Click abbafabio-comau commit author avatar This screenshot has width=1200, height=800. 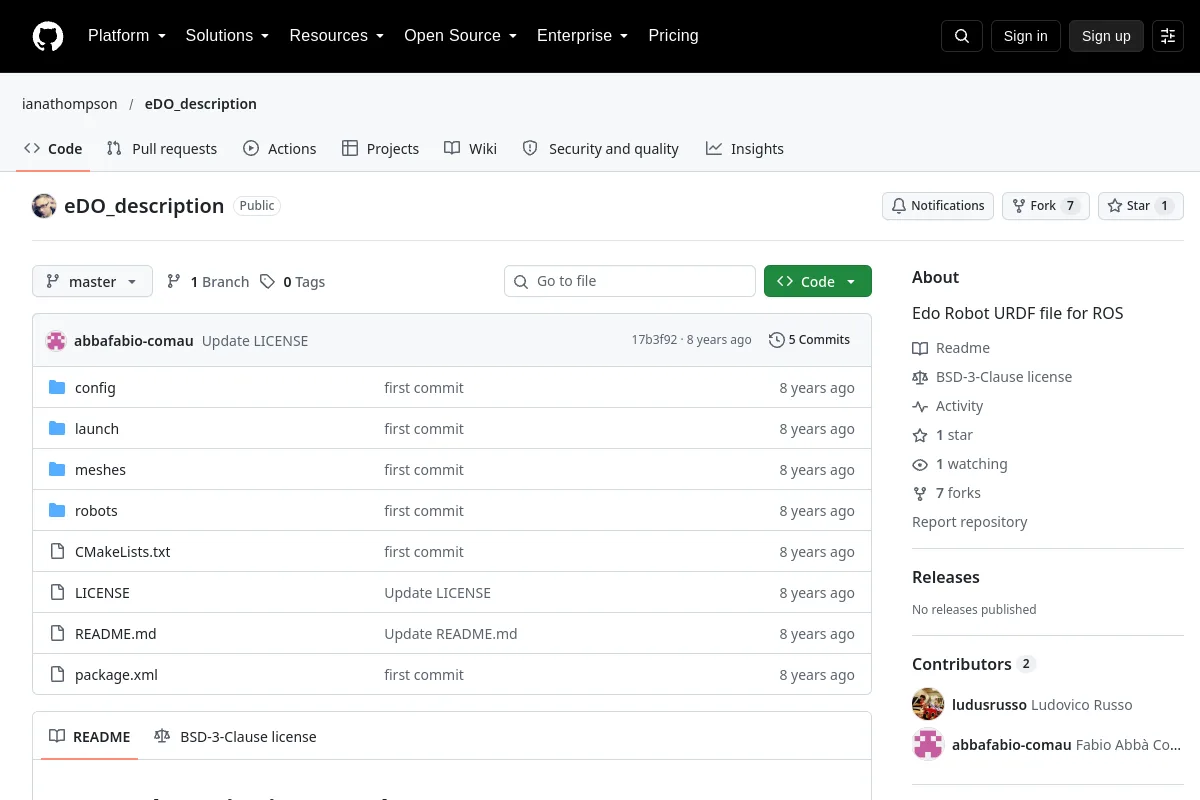(56, 340)
